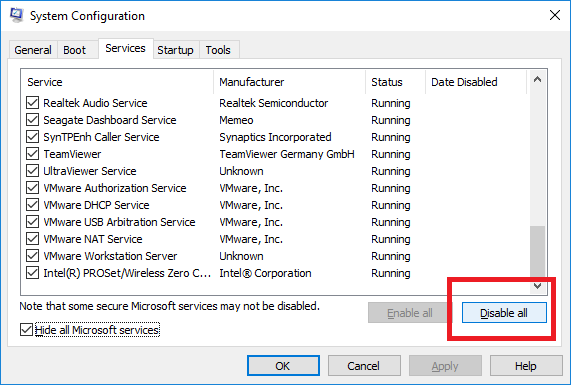Select the Memeo manufacturer cell
The width and height of the screenshot is (571, 385).
[x=236, y=120]
